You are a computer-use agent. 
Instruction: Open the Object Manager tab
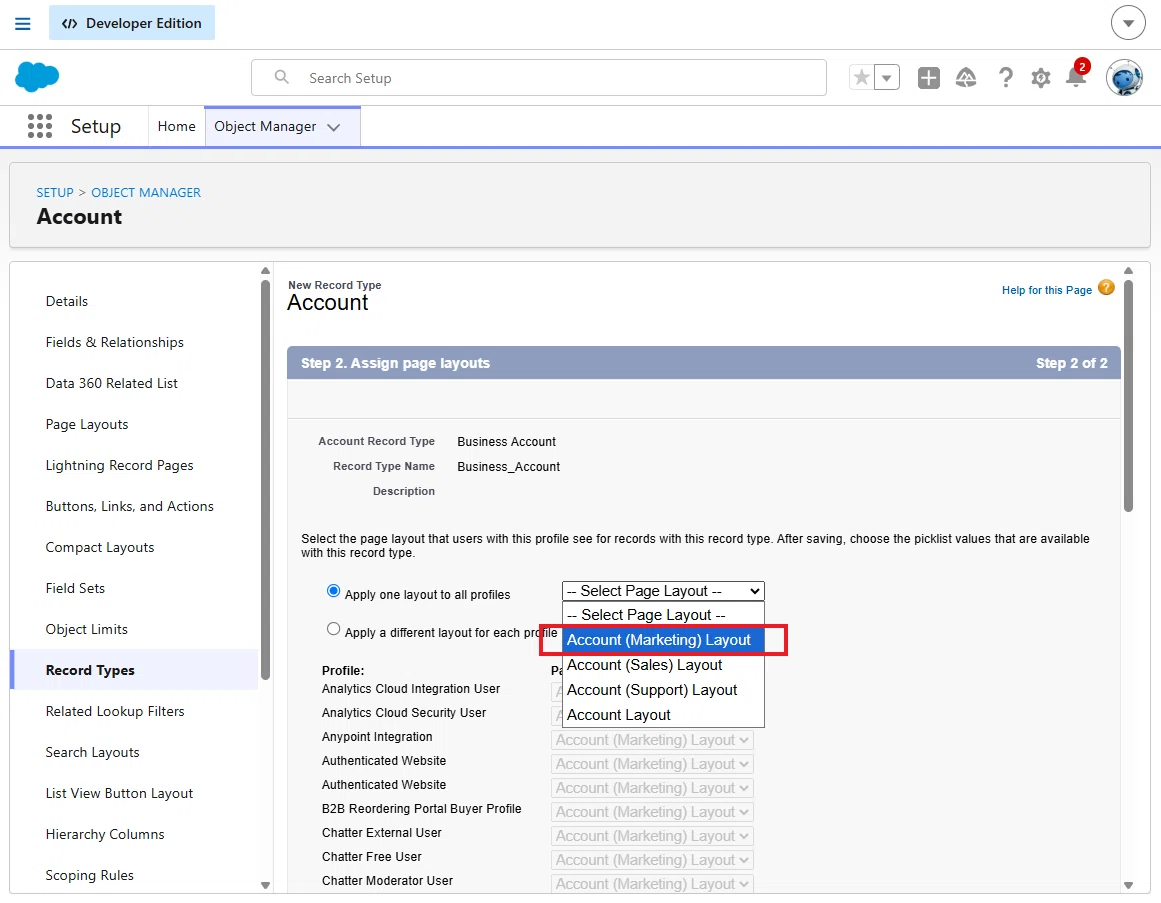tap(264, 127)
